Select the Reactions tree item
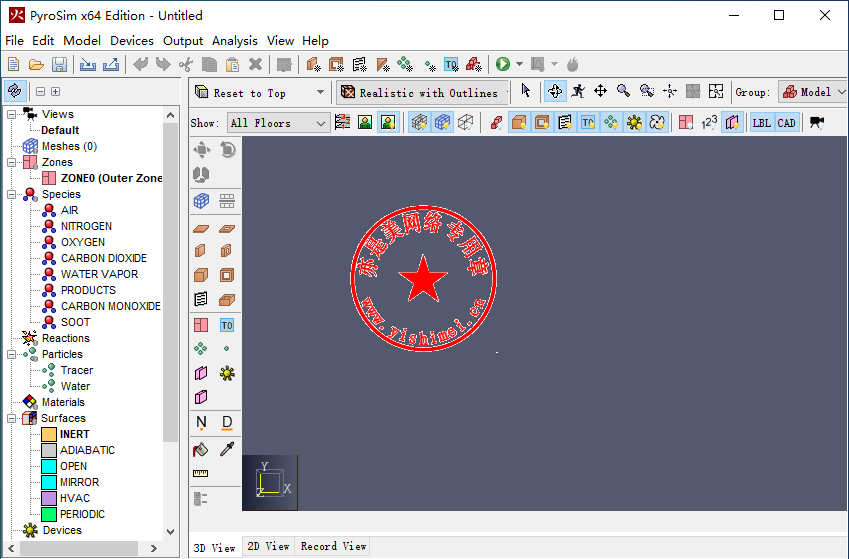Screen dimensions: 849x559 point(66,338)
